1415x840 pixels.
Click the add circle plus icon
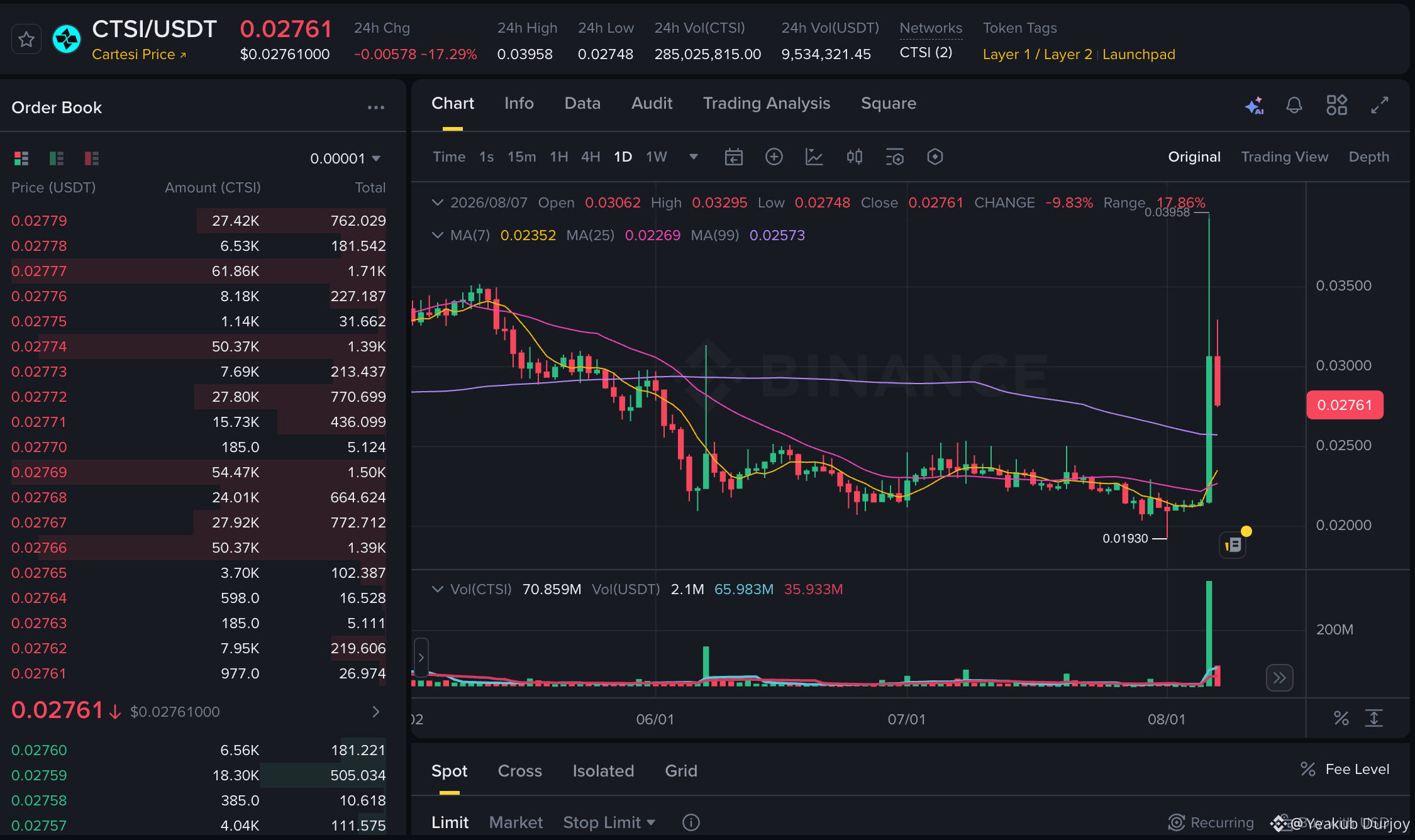point(774,157)
